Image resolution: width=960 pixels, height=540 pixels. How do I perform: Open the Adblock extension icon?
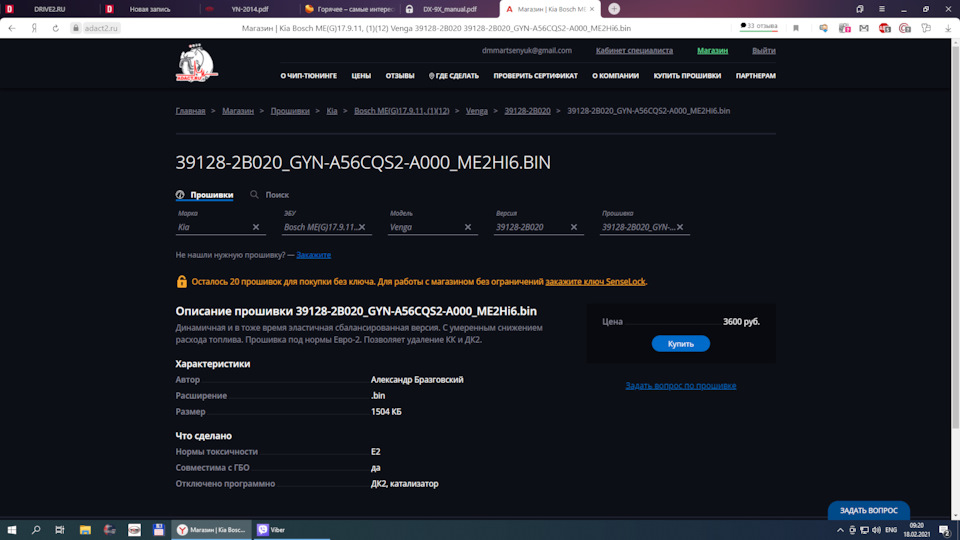click(x=884, y=28)
